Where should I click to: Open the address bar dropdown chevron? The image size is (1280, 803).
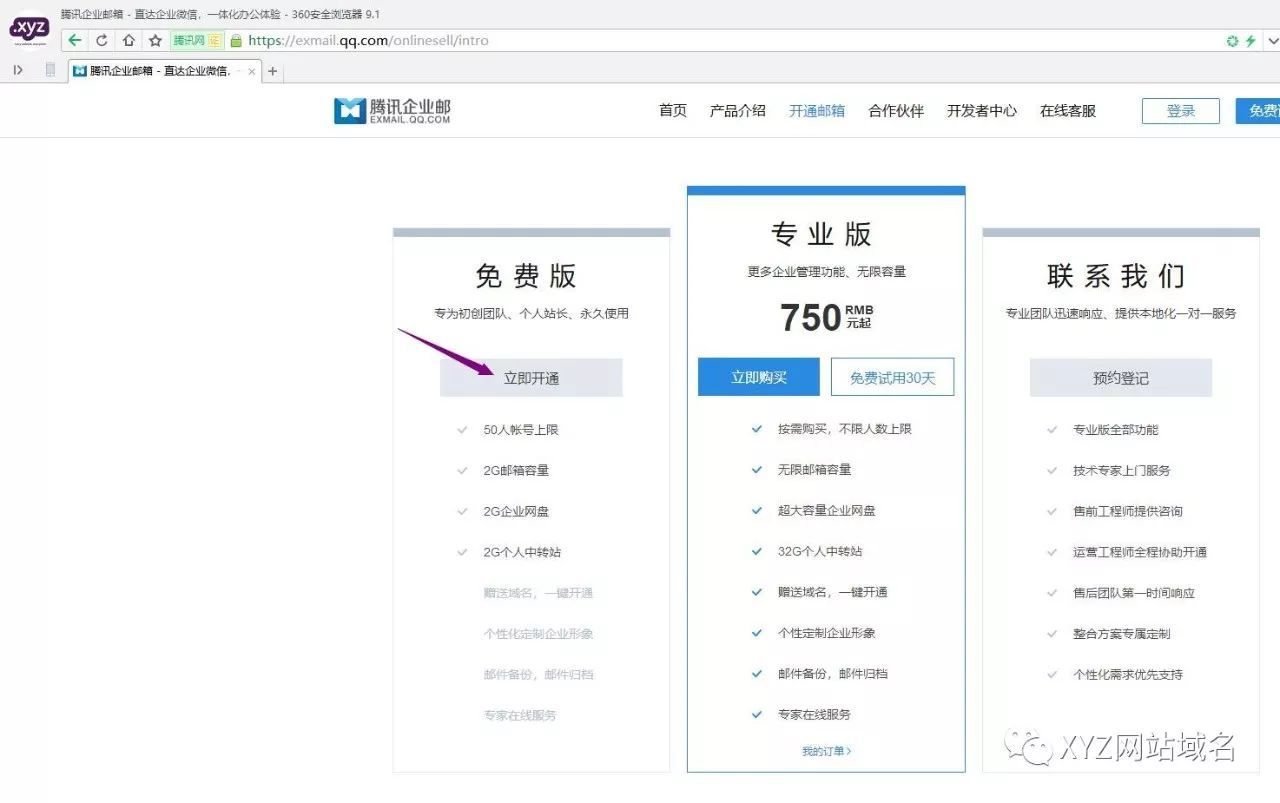click(1272, 40)
